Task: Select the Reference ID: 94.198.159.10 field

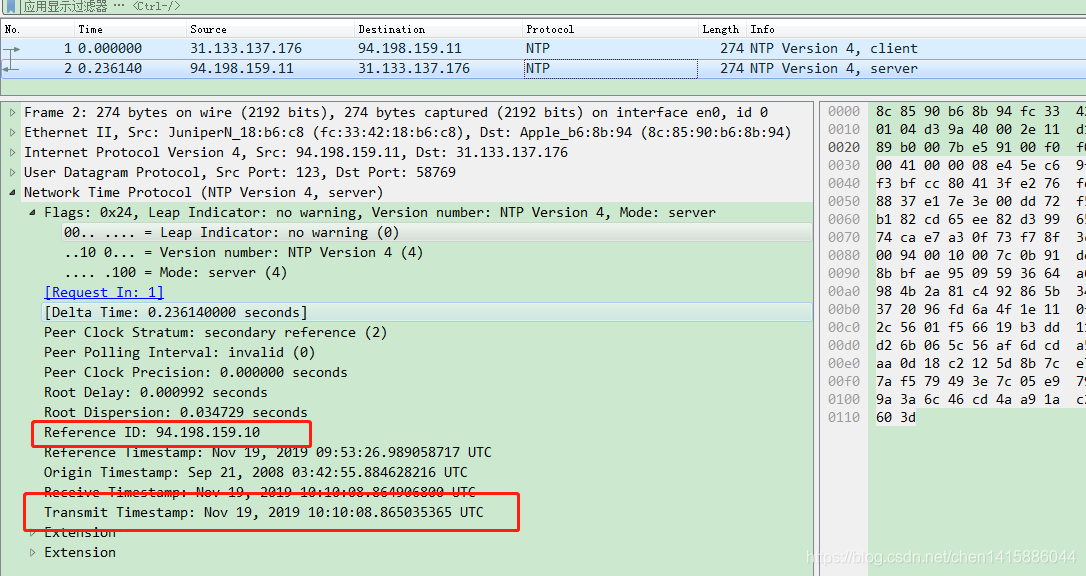Action: tap(152, 433)
